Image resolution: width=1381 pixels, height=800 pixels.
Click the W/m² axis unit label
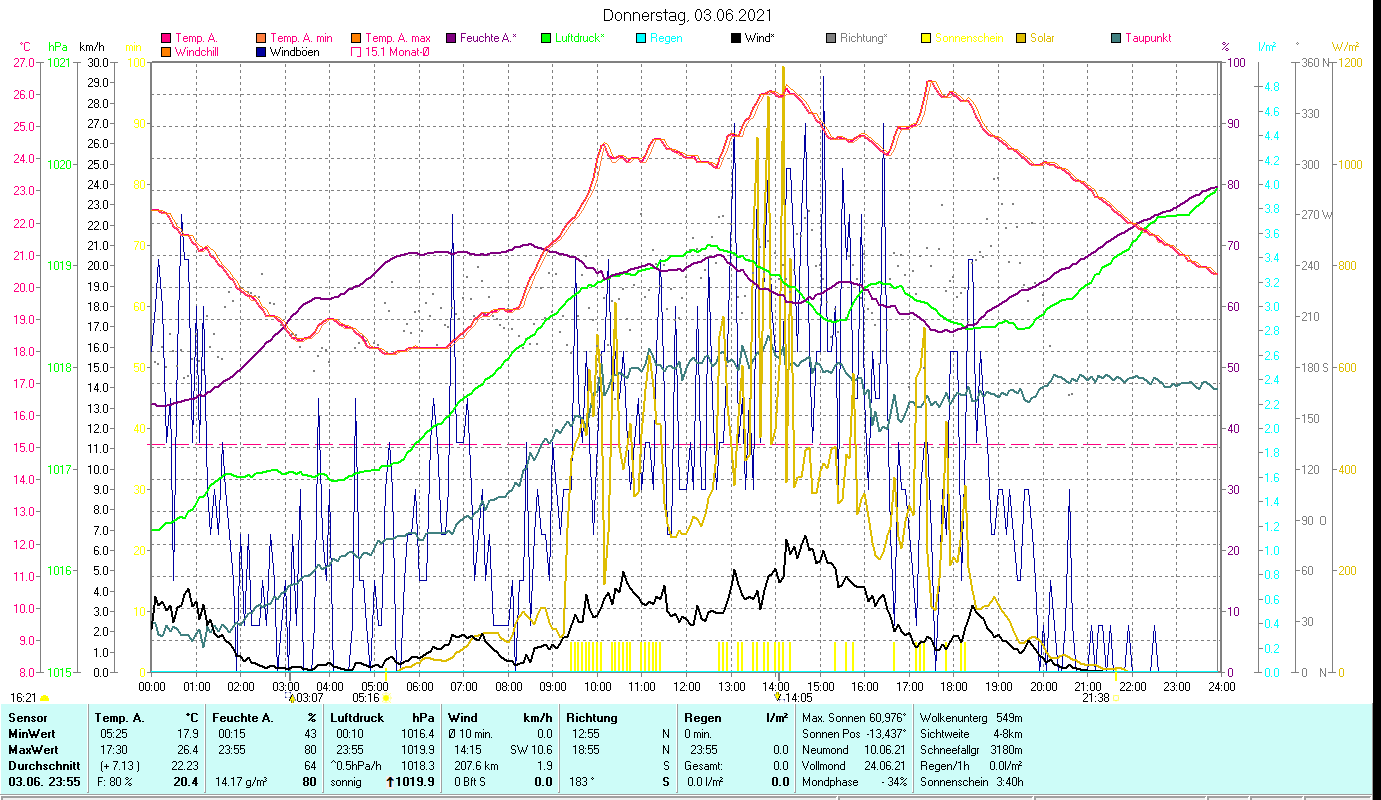coord(1344,47)
